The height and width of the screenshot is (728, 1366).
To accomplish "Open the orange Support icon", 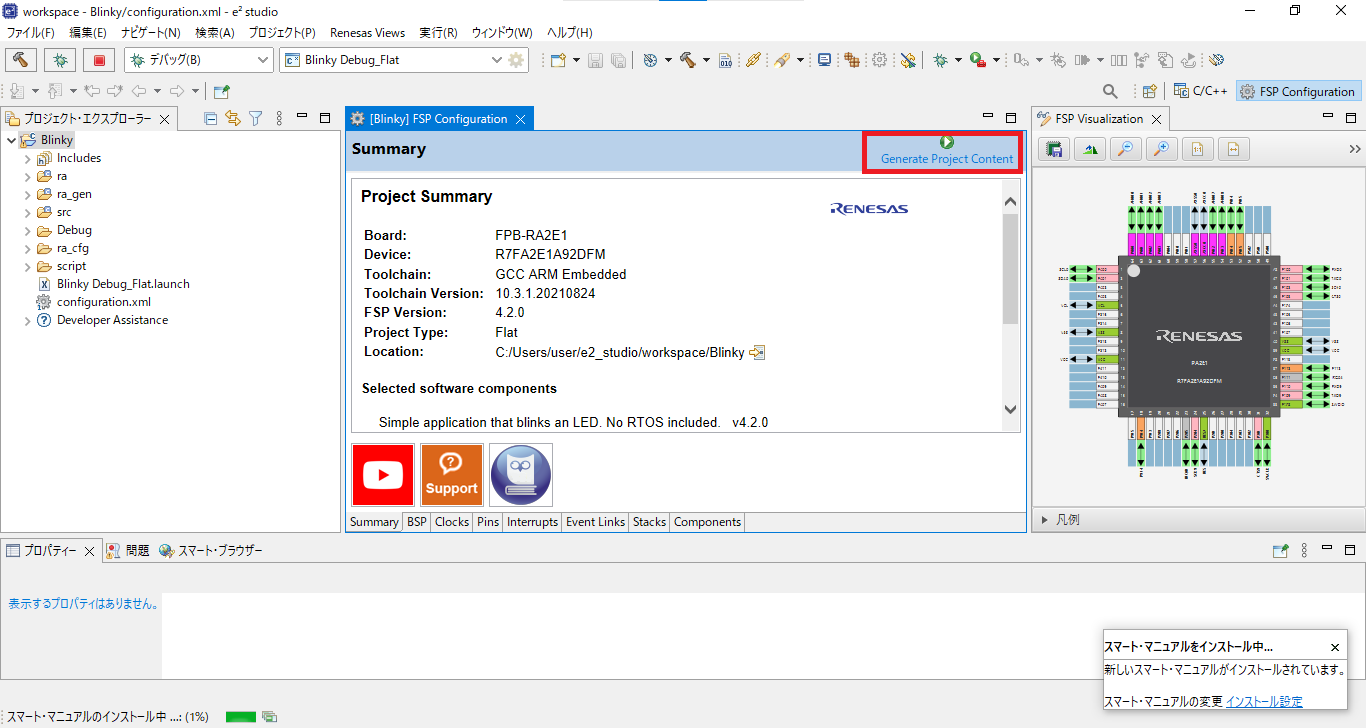I will click(x=451, y=475).
